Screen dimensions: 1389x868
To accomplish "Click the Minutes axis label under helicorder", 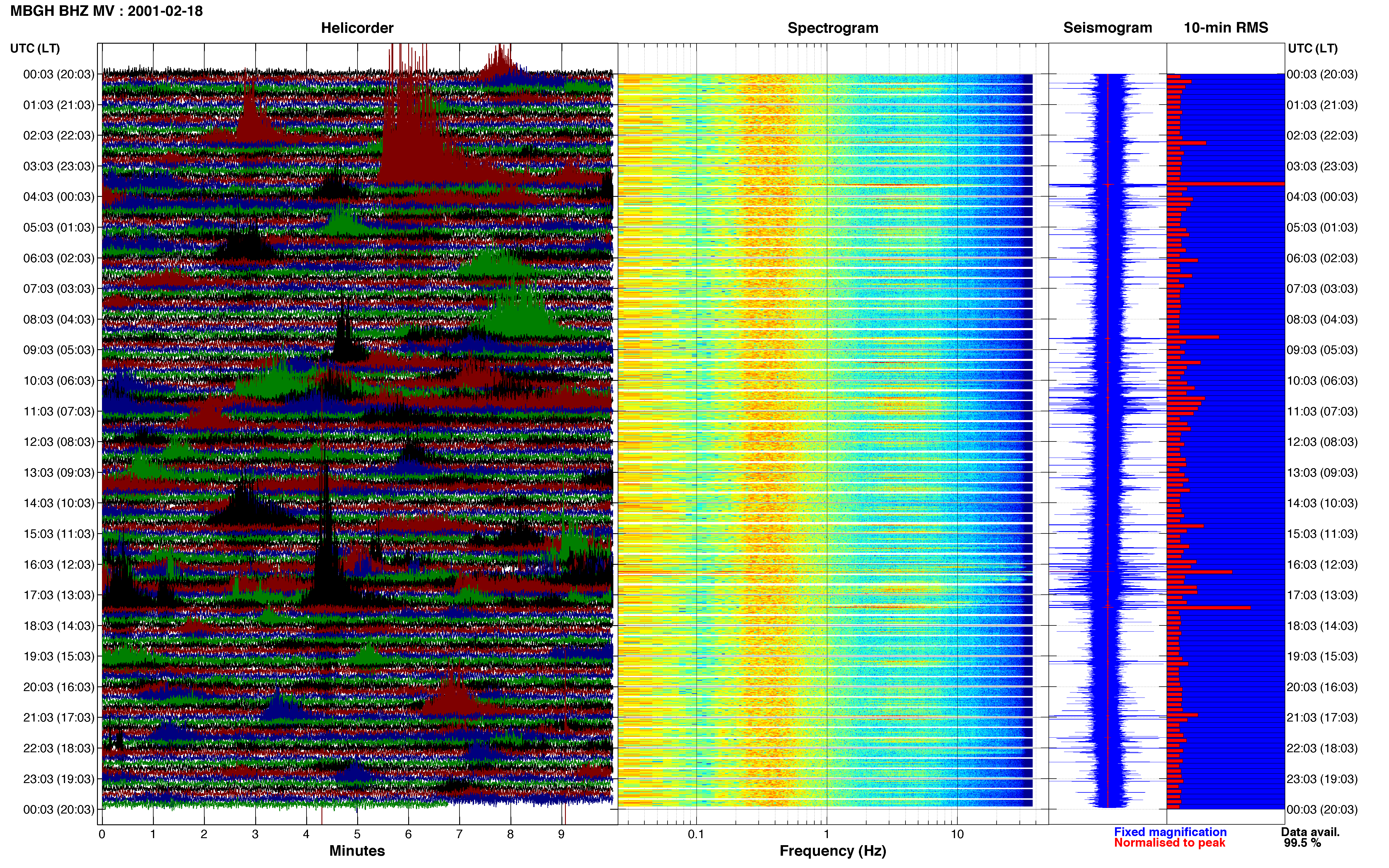I will [x=357, y=851].
